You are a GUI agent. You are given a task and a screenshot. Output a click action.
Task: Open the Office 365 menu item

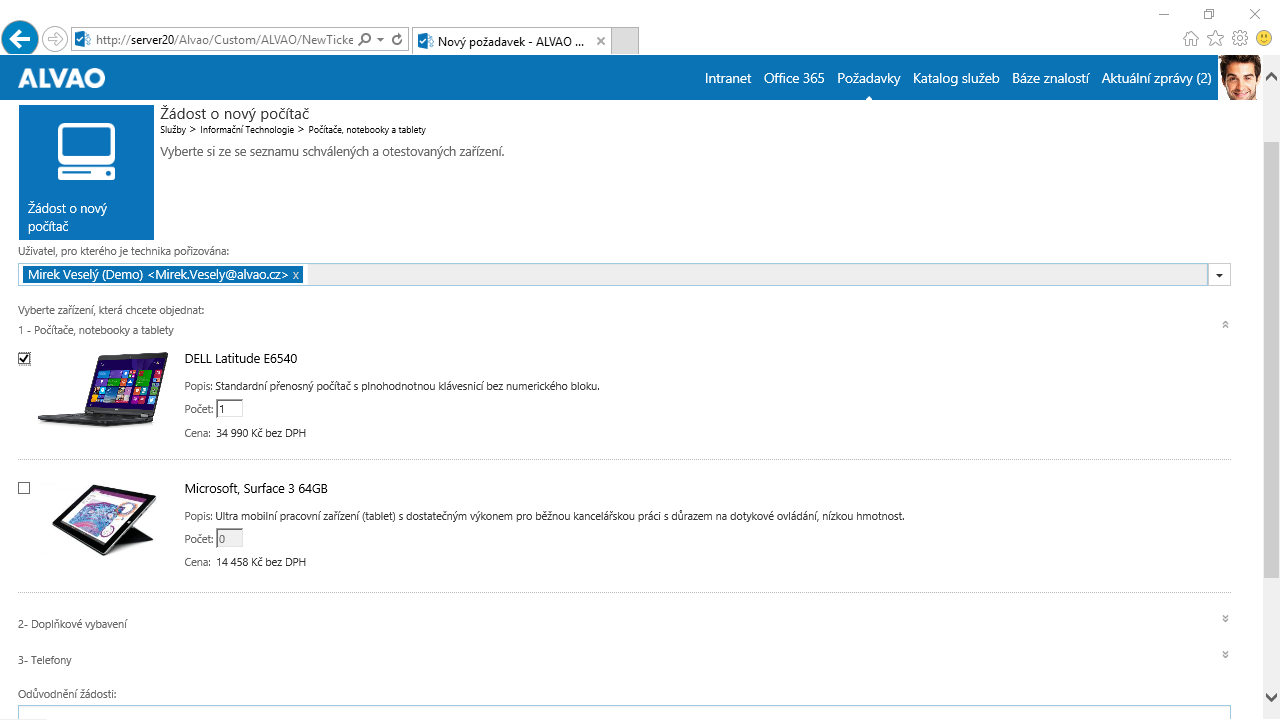point(794,78)
